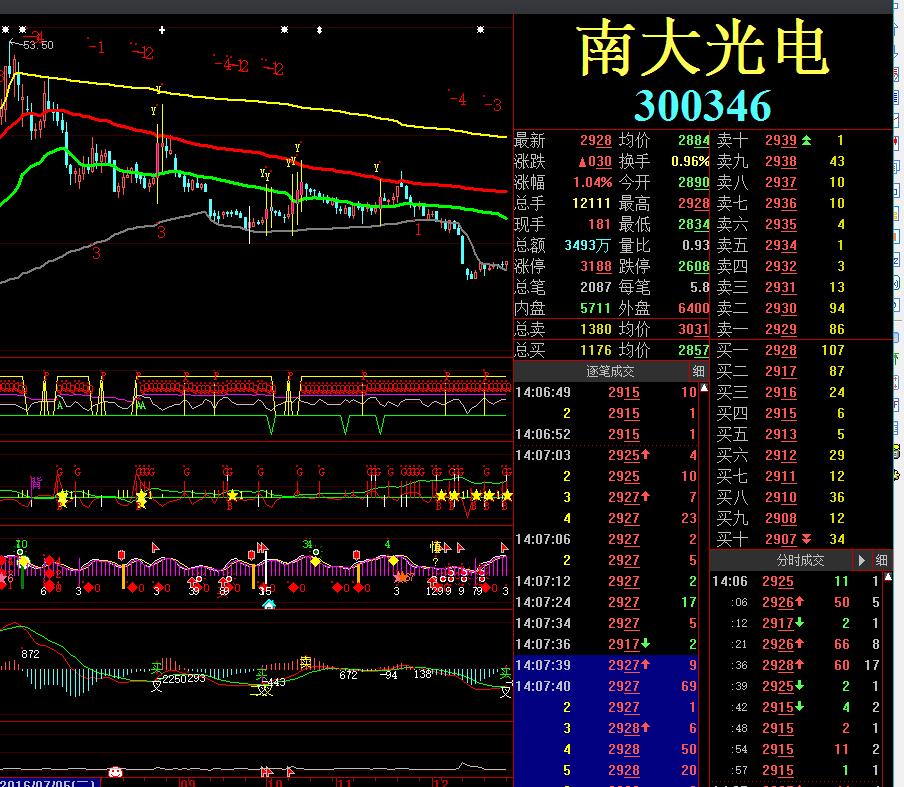Click the 内盘 value 5711
This screenshot has width=904, height=787.
[595, 308]
